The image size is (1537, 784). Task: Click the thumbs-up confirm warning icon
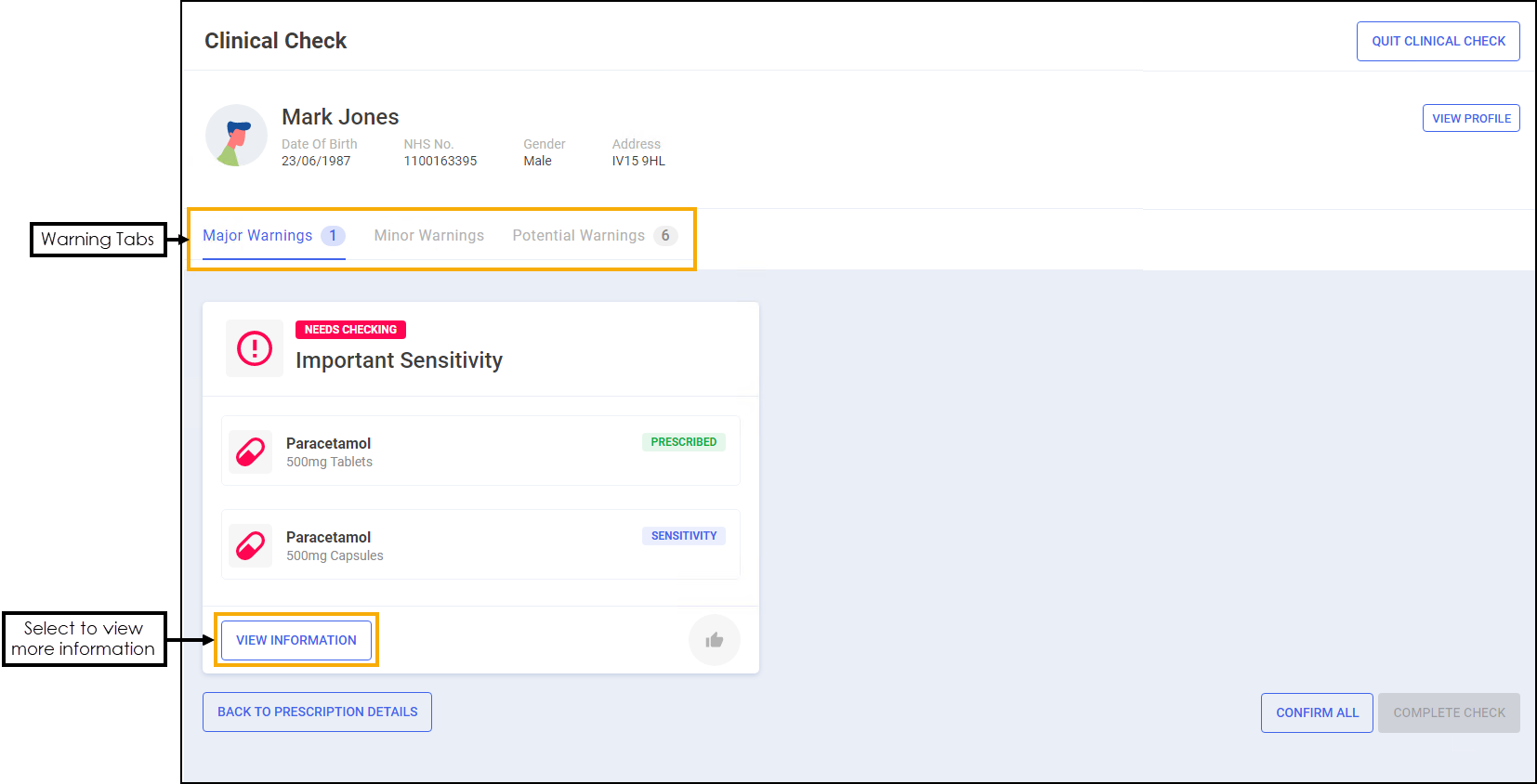click(x=714, y=640)
